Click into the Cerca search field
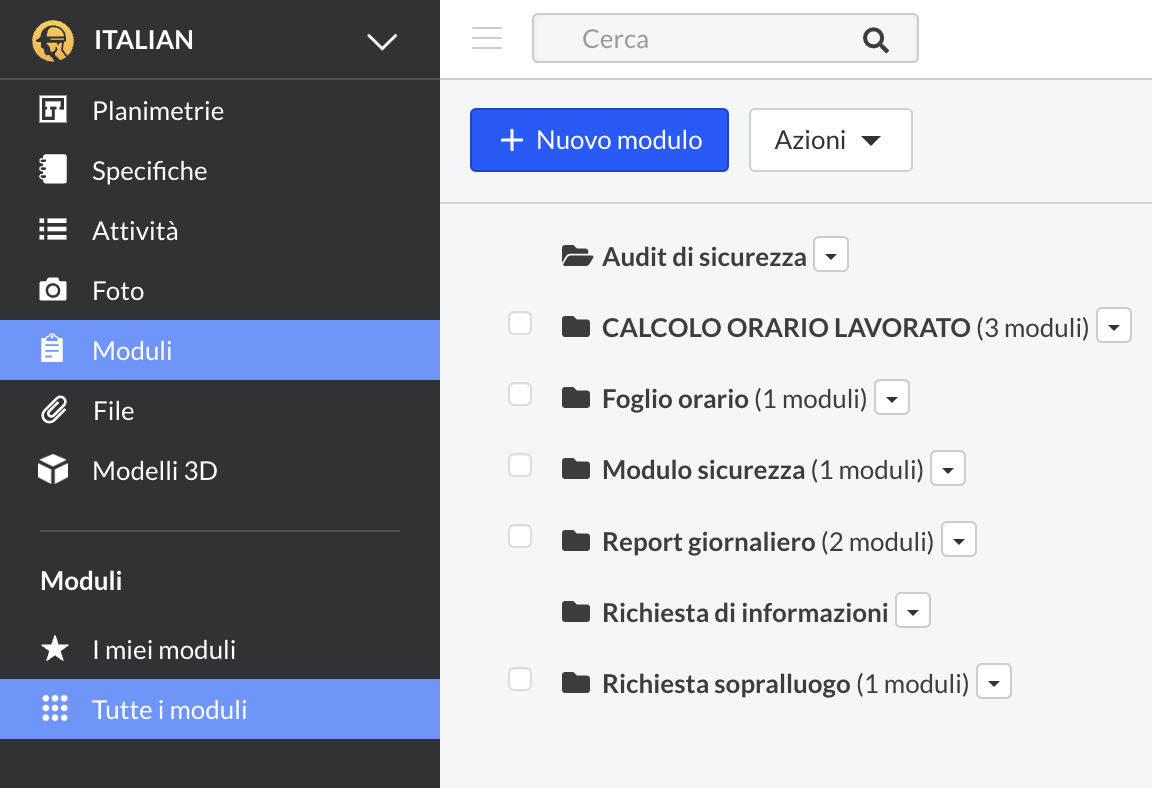 [x=725, y=38]
